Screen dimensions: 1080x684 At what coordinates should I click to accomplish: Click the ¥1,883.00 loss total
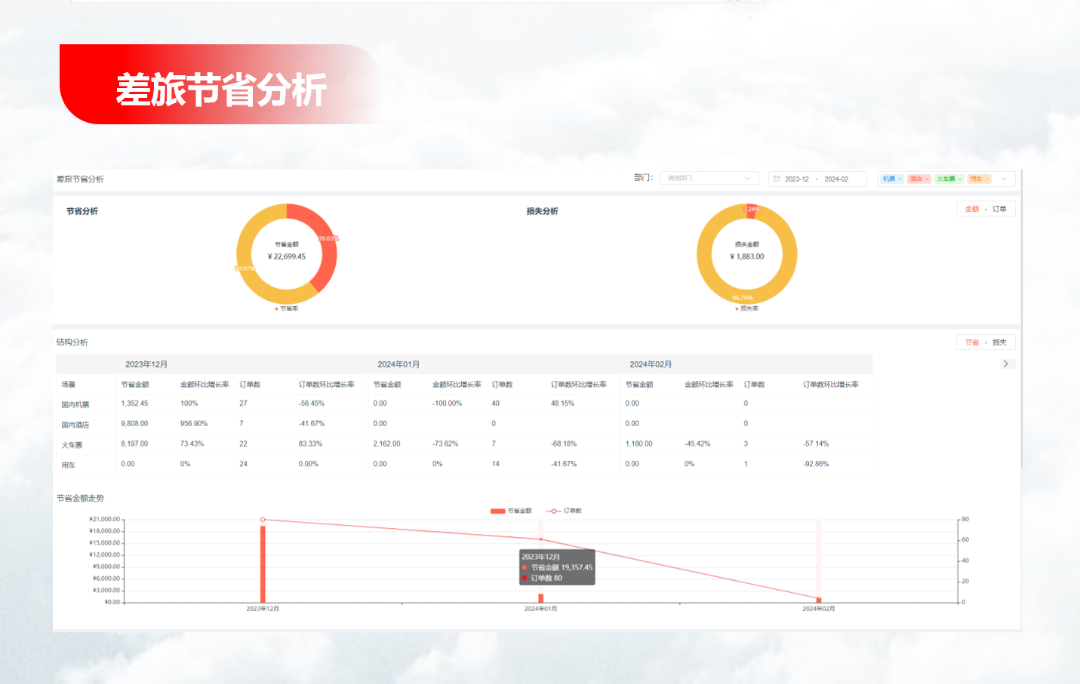point(747,256)
